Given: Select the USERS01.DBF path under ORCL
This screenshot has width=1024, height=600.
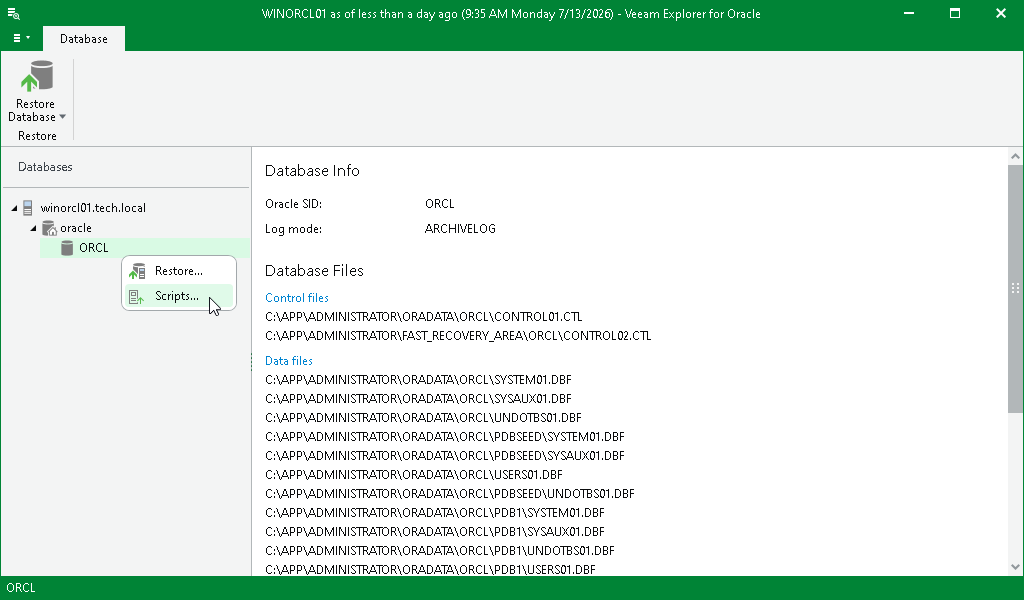Looking at the screenshot, I should 414,475.
